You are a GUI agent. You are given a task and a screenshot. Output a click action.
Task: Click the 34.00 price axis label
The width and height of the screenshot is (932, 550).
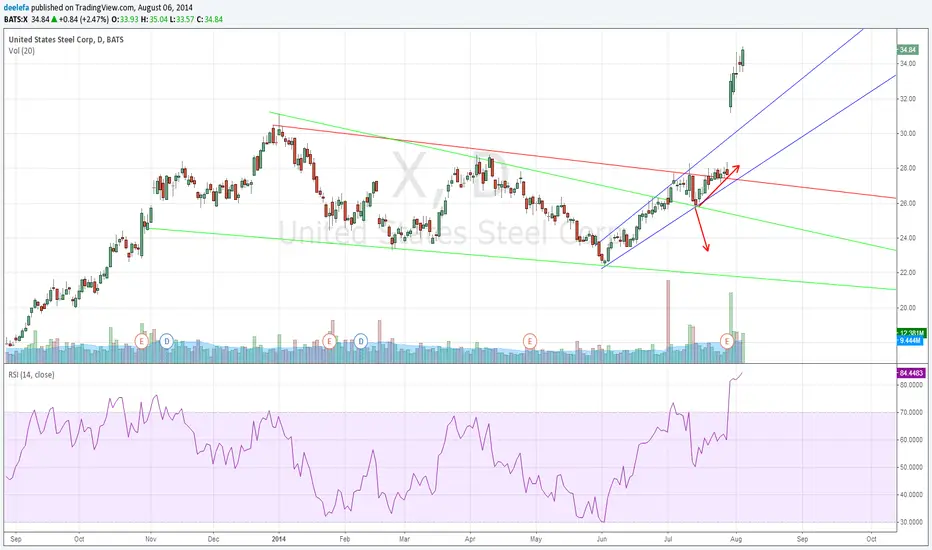[907, 64]
